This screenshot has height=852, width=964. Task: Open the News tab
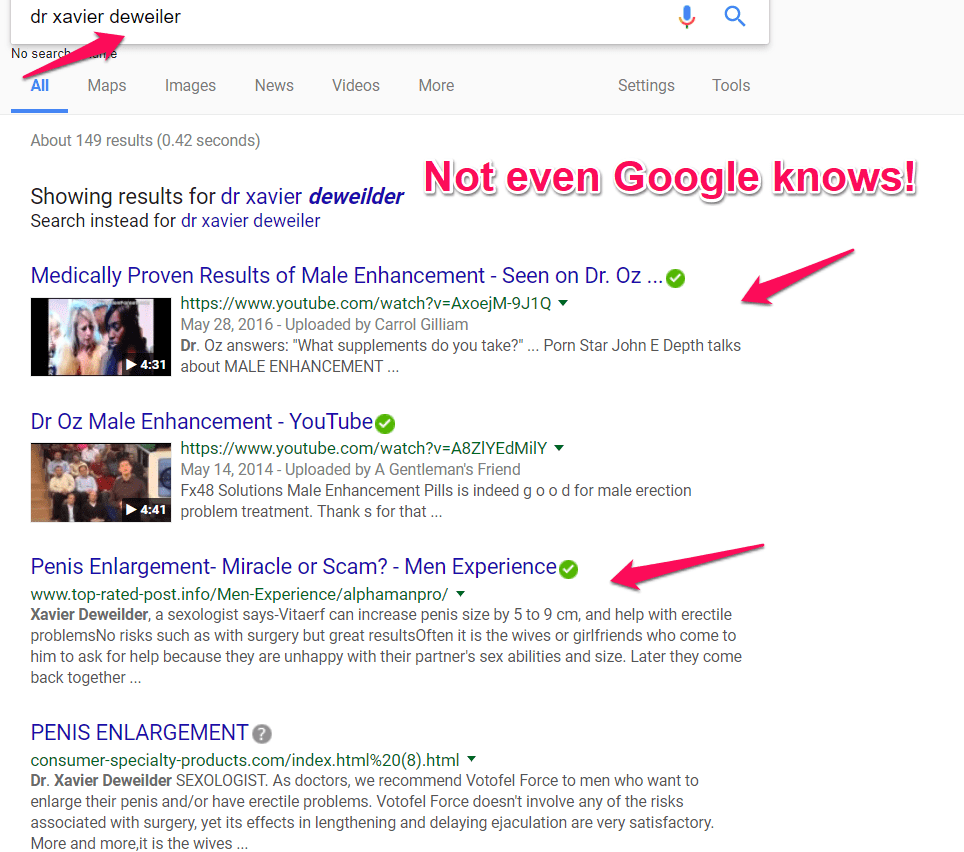[274, 85]
